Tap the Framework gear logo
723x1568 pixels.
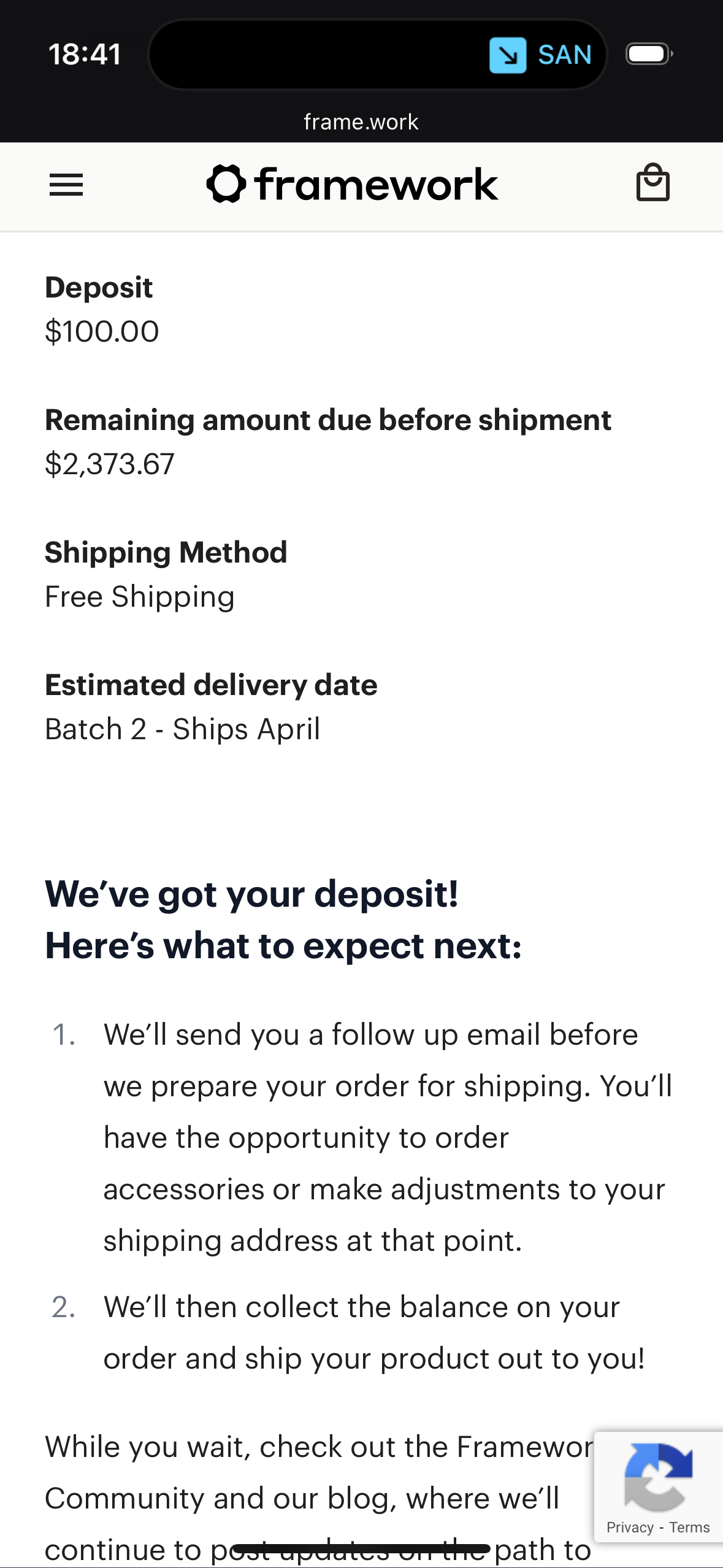point(226,184)
